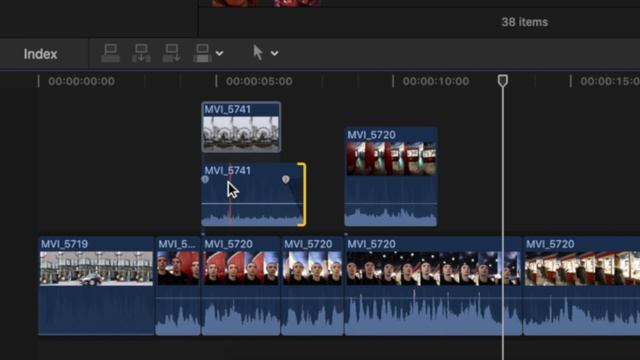Select the connected MVI_5720 clip above storyline

(391, 177)
